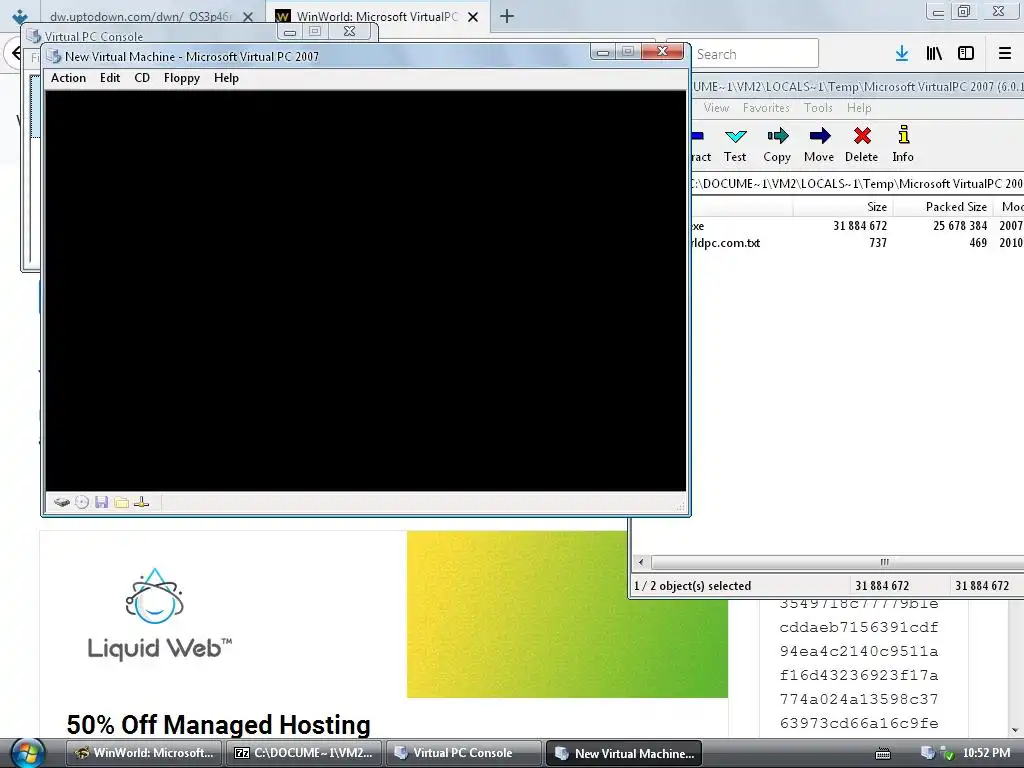Click the Windows Start orb
Screen dimensions: 1024x768
tap(27, 753)
